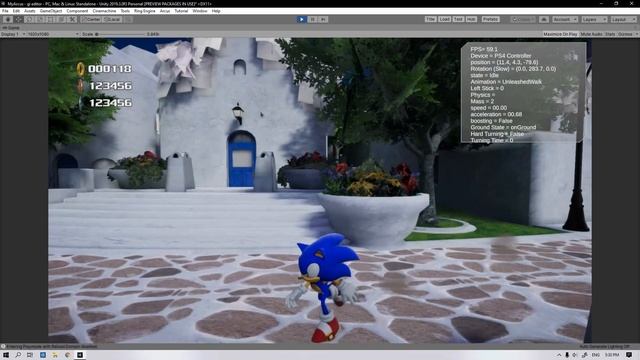Viewport: 640px width, 360px height.
Task: Open the Ring Engine menu
Action: [x=144, y=11]
